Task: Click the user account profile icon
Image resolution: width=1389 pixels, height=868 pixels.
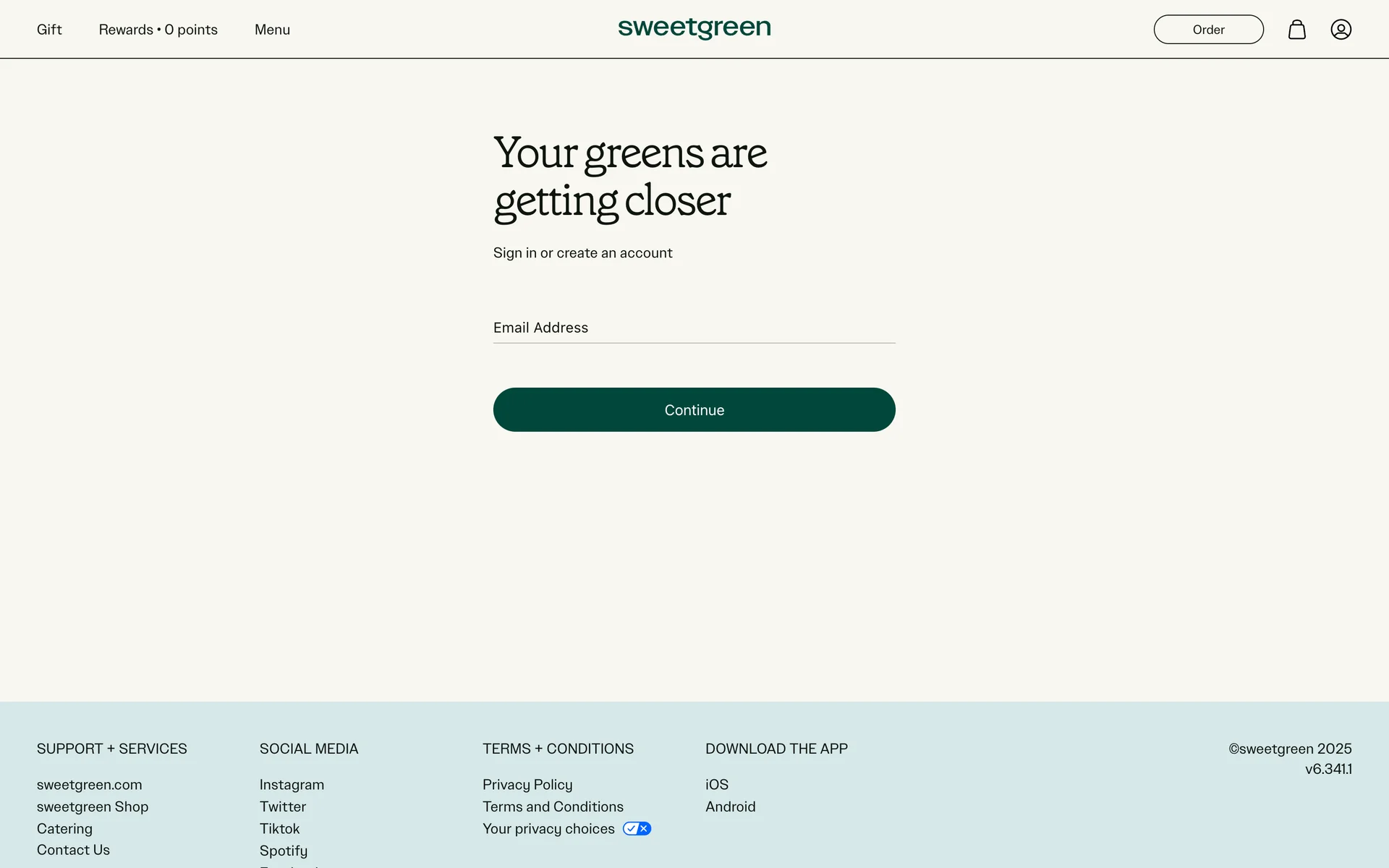Action: (1341, 30)
